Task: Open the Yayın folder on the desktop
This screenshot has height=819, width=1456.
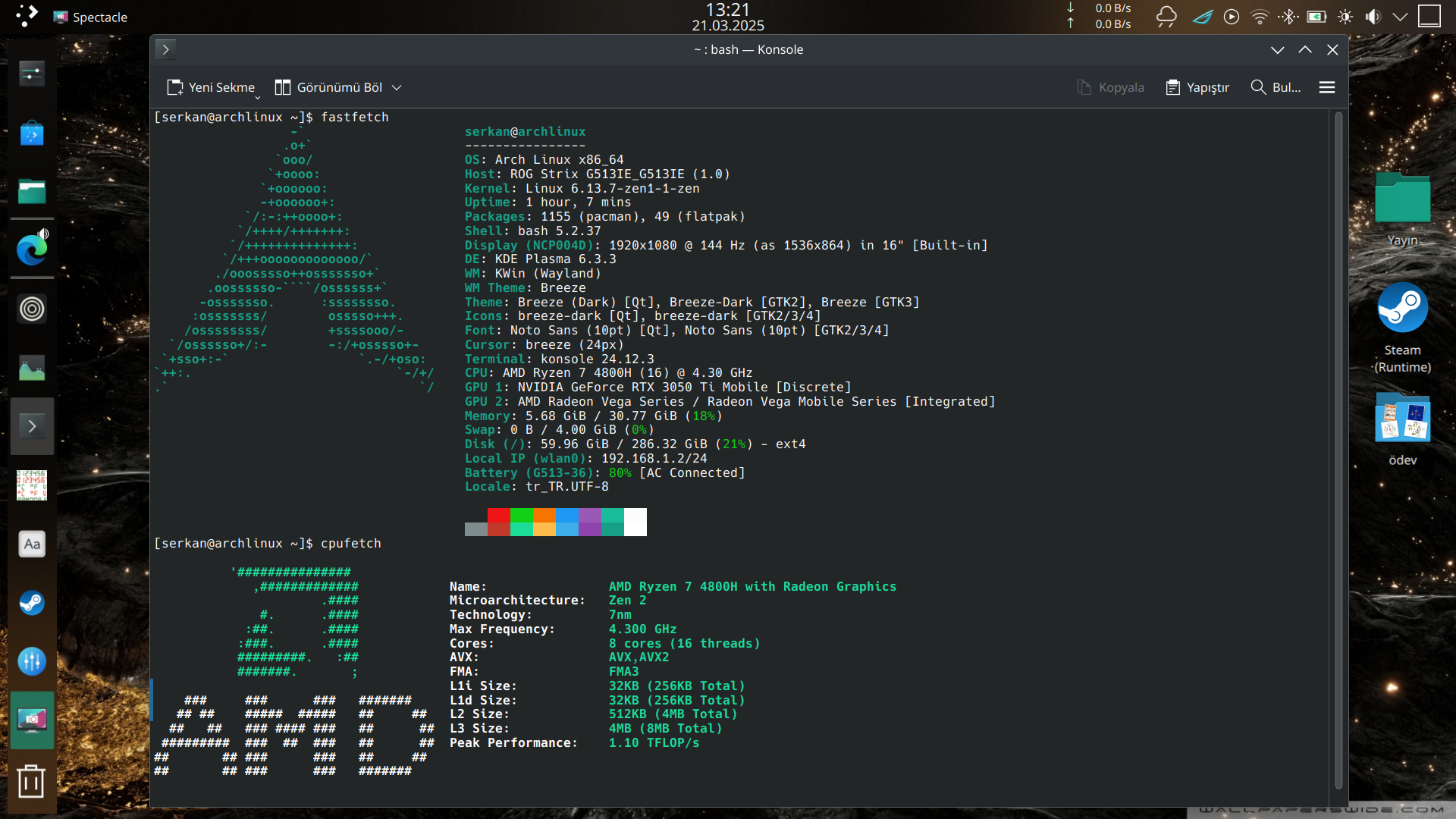Action: (x=1403, y=210)
